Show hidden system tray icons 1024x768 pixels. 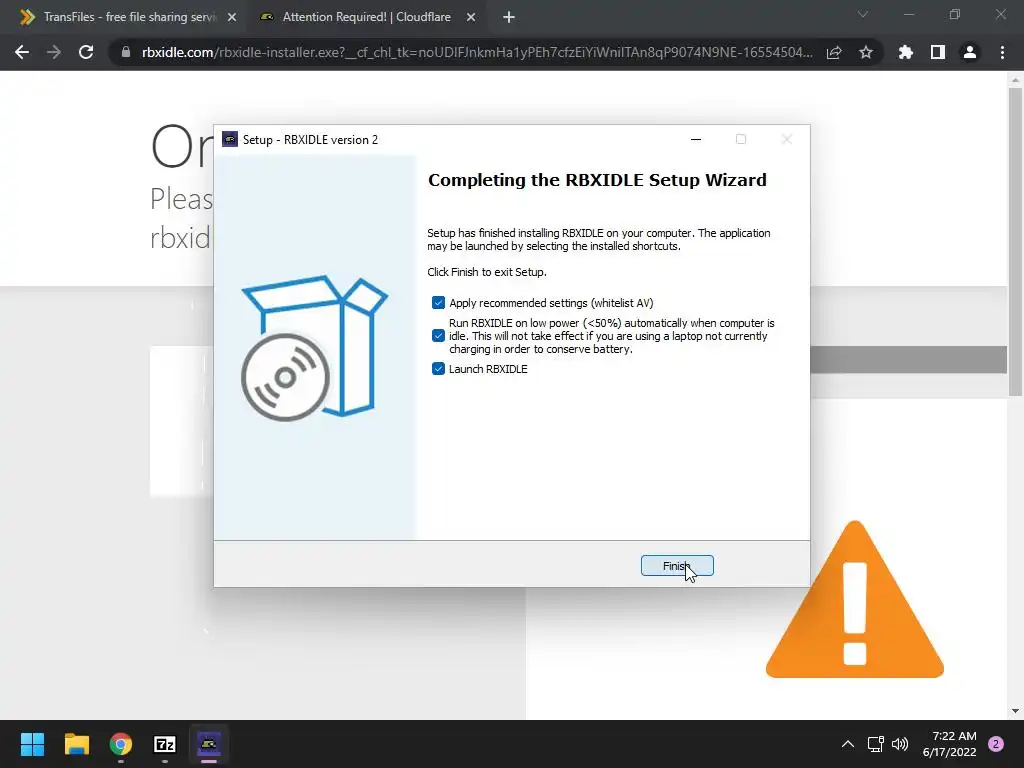click(848, 744)
